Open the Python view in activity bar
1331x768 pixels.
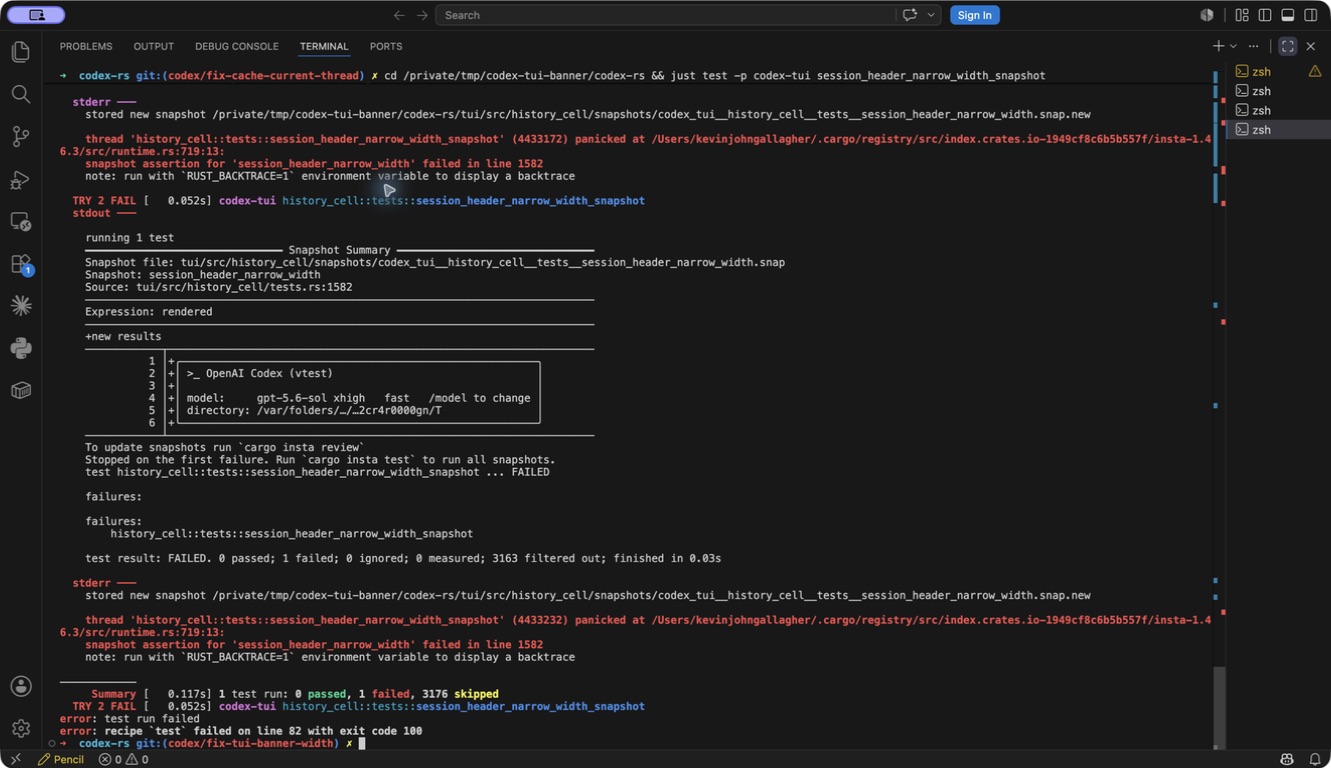click(21, 348)
